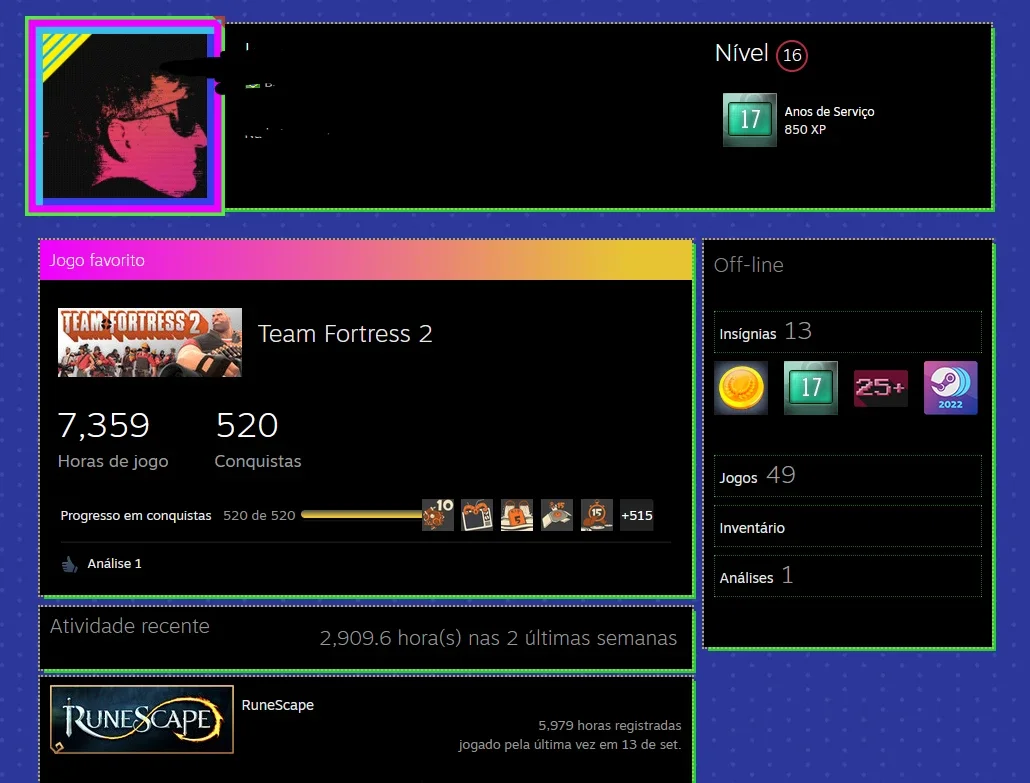Image resolution: width=1030 pixels, height=783 pixels.
Task: Click the first achievement icon with number 10
Action: 438,515
